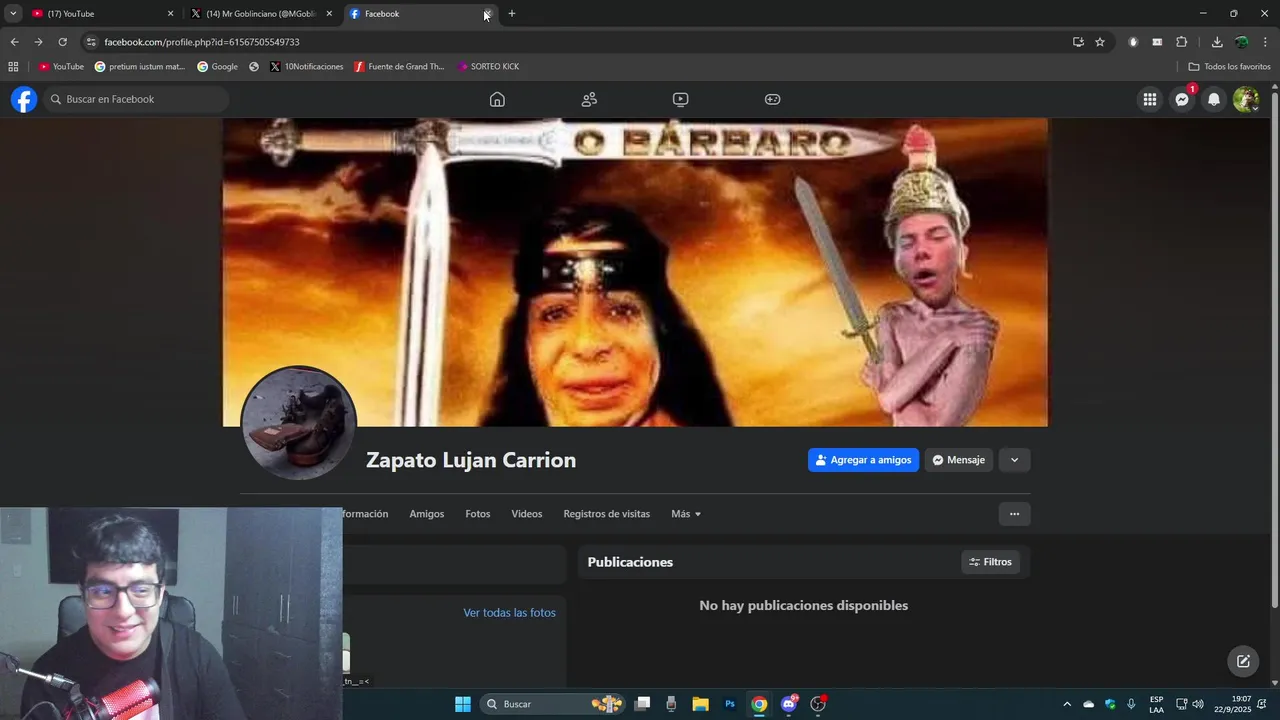This screenshot has height=720, width=1280.
Task: Open the Registros de visitas tab
Action: (x=606, y=514)
